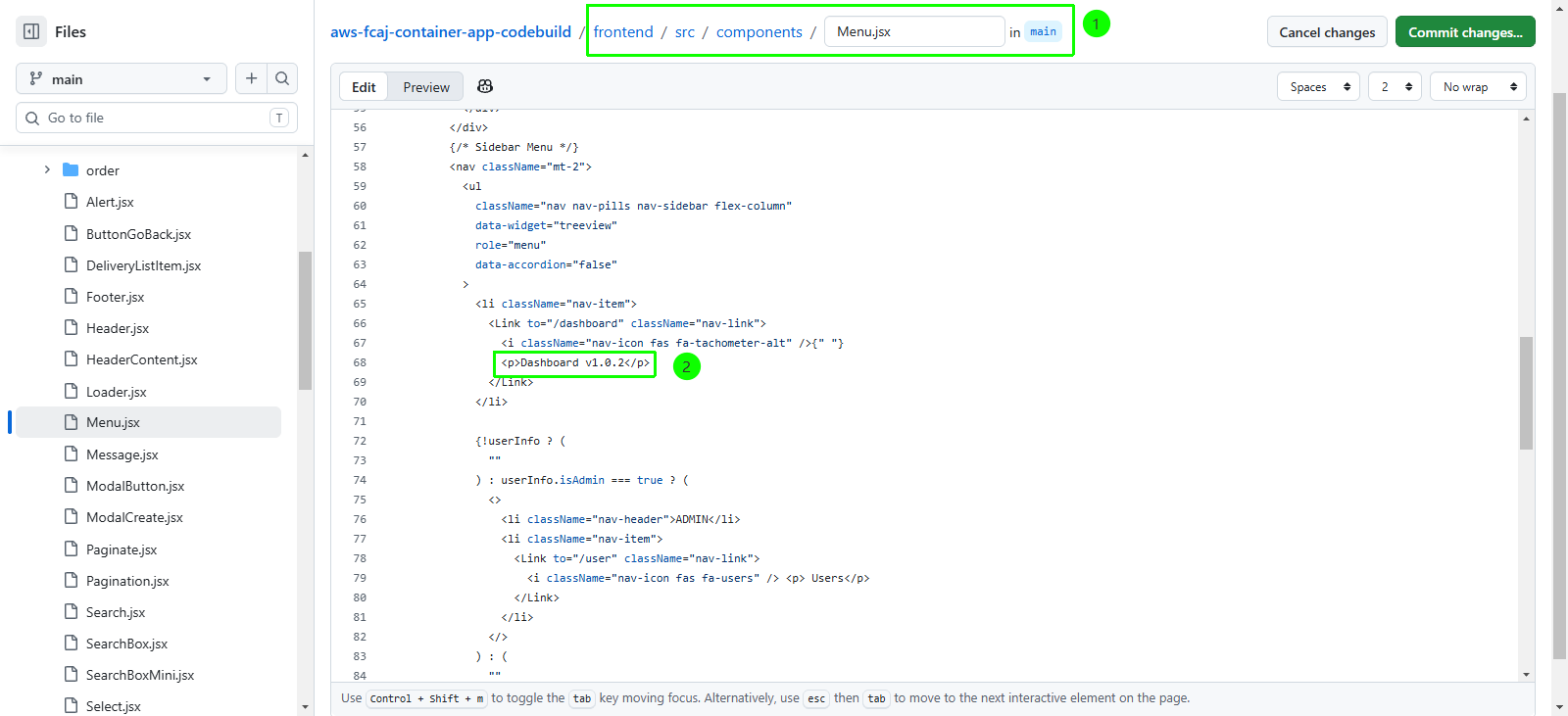
Task: Click the file icon next to Footer.jsx
Action: (71, 296)
